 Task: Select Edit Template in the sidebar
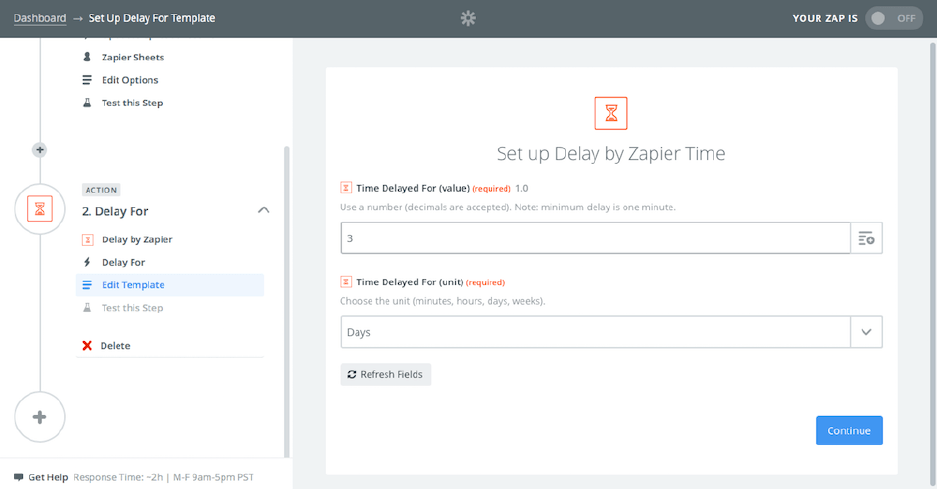(133, 285)
